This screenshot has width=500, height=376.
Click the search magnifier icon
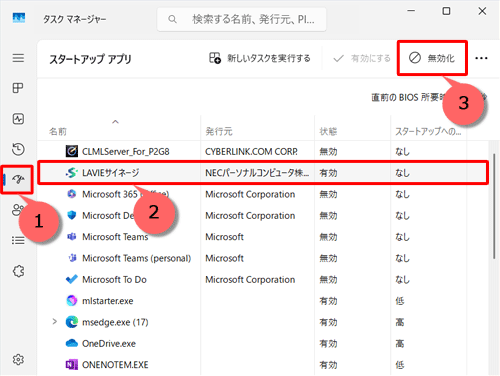pos(172,19)
